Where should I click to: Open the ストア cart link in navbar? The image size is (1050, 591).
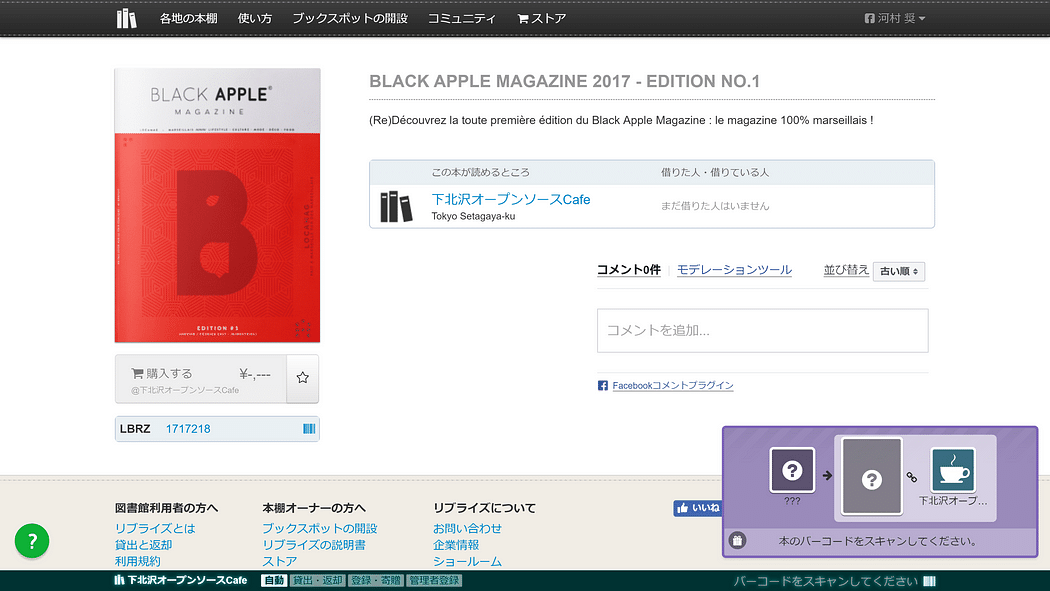click(542, 18)
